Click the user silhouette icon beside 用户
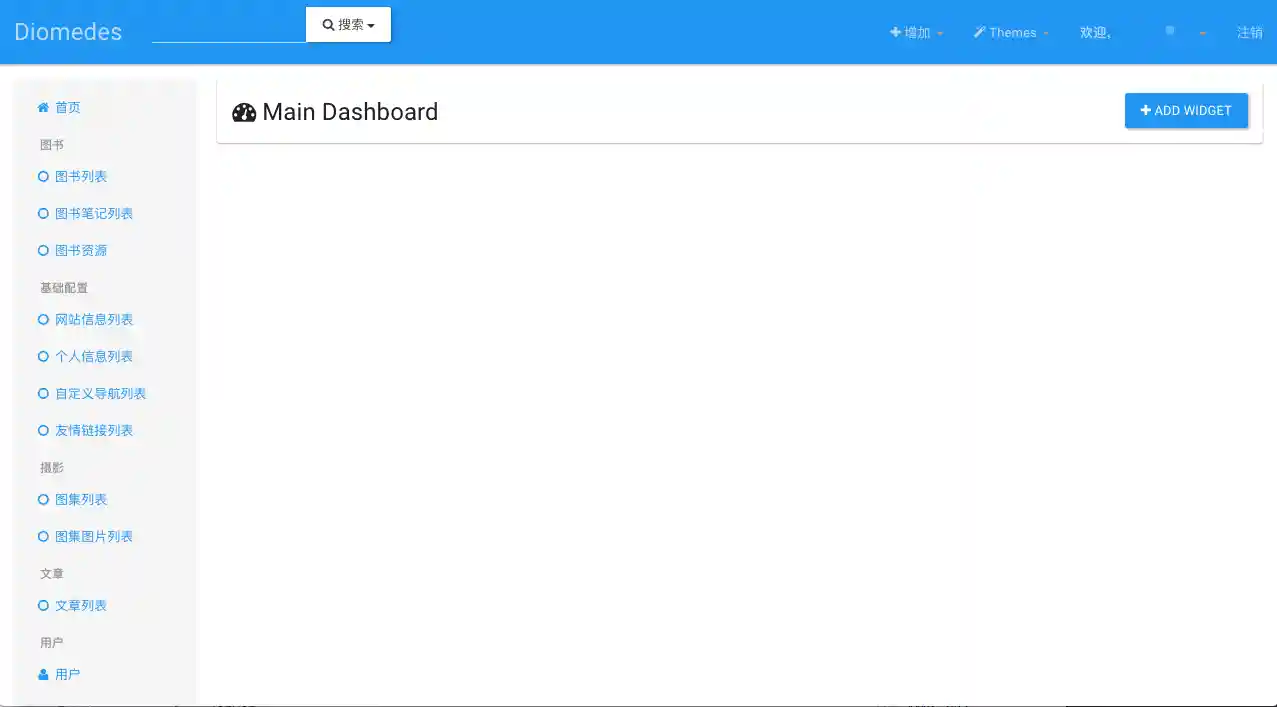The height and width of the screenshot is (707, 1277). click(42, 673)
